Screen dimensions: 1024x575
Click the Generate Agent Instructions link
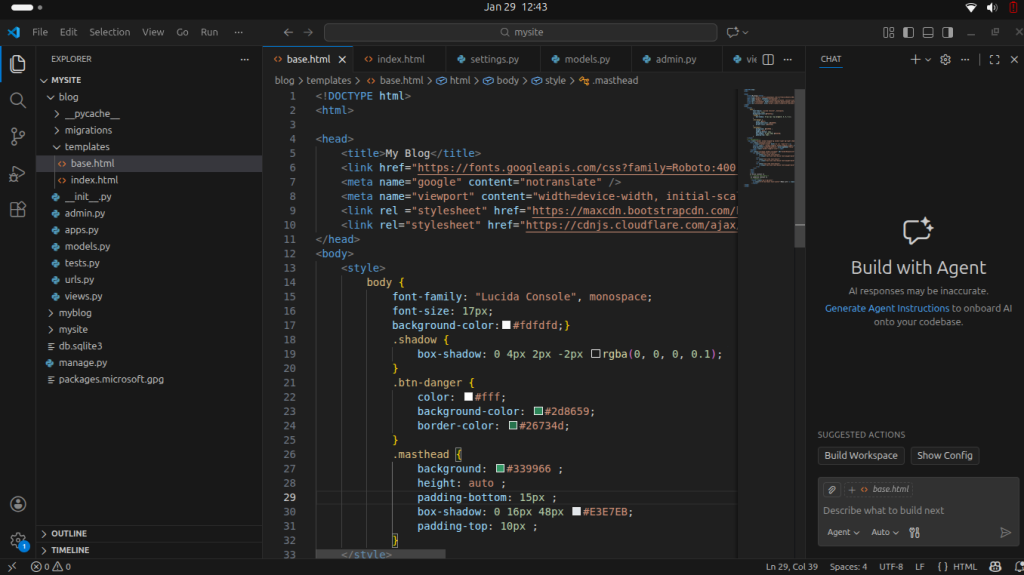click(887, 308)
